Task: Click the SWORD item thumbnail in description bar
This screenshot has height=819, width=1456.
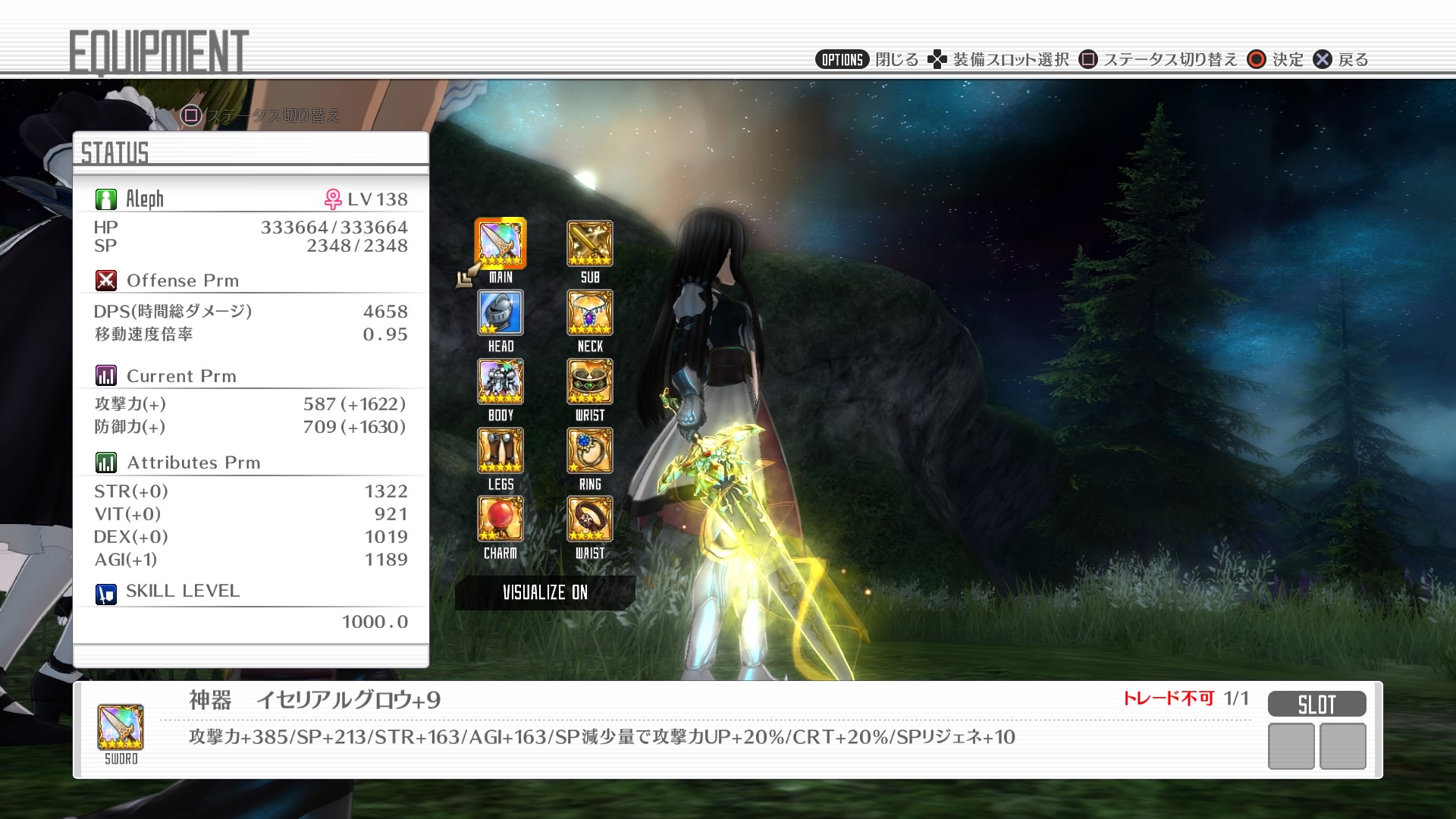Action: pos(121,727)
